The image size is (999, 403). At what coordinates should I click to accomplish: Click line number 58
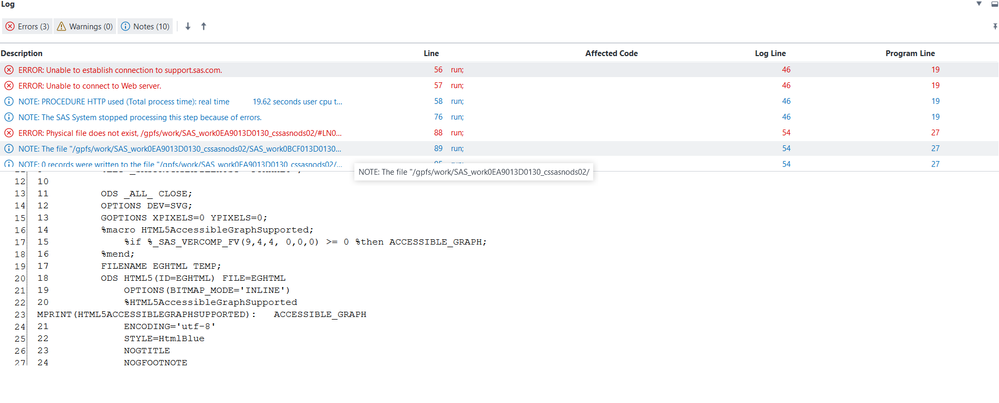pos(438,101)
